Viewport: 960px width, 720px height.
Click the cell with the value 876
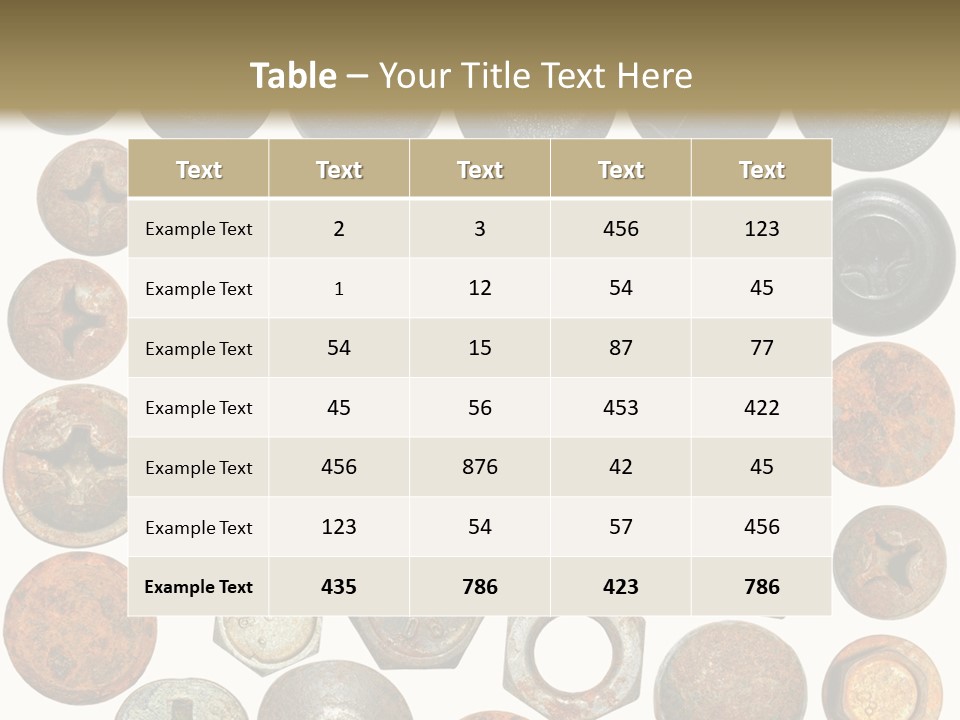coord(480,467)
